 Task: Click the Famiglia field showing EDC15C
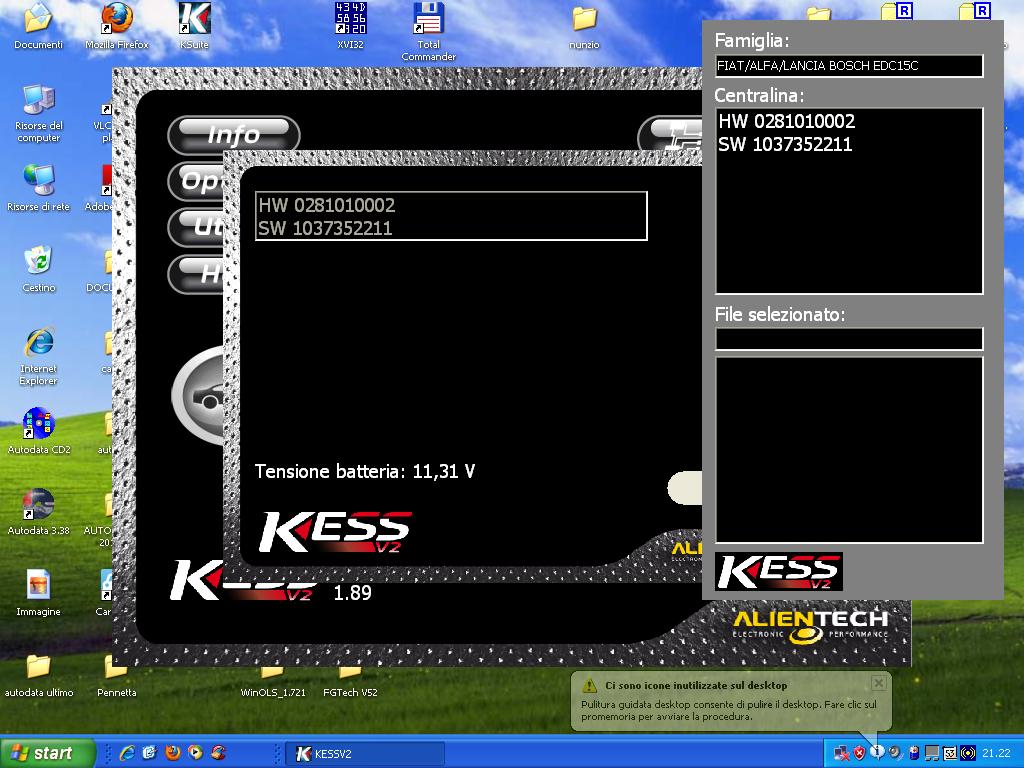pos(849,65)
